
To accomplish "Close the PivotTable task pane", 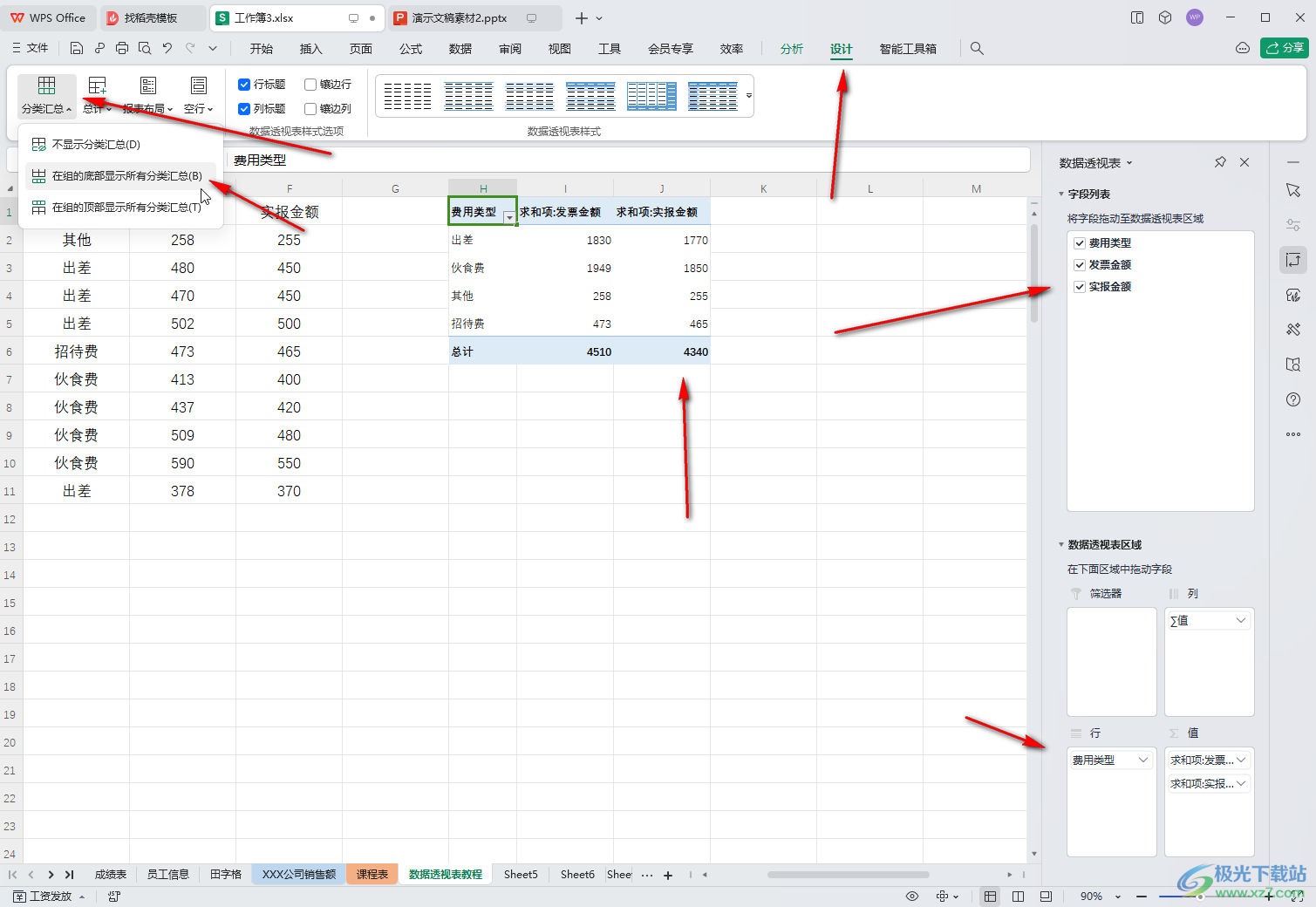I will [1244, 162].
